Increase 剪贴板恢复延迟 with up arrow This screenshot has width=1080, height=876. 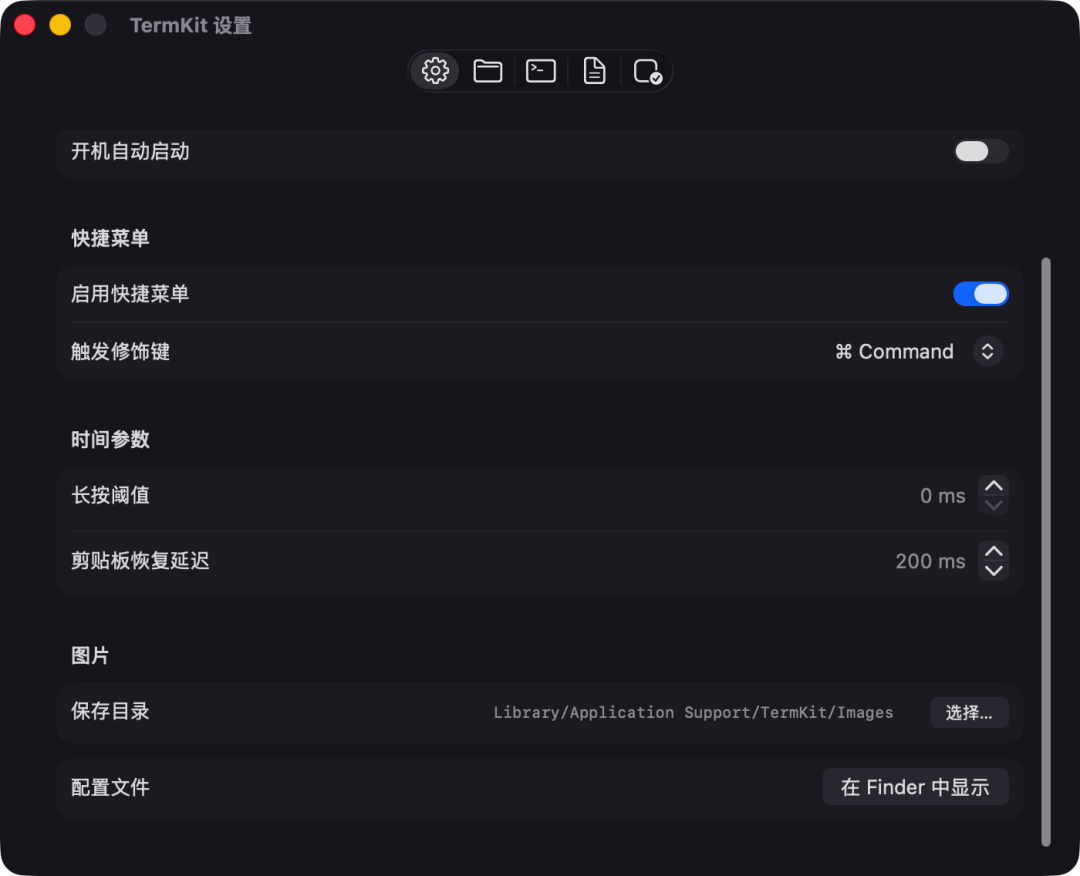pyautogui.click(x=993, y=551)
